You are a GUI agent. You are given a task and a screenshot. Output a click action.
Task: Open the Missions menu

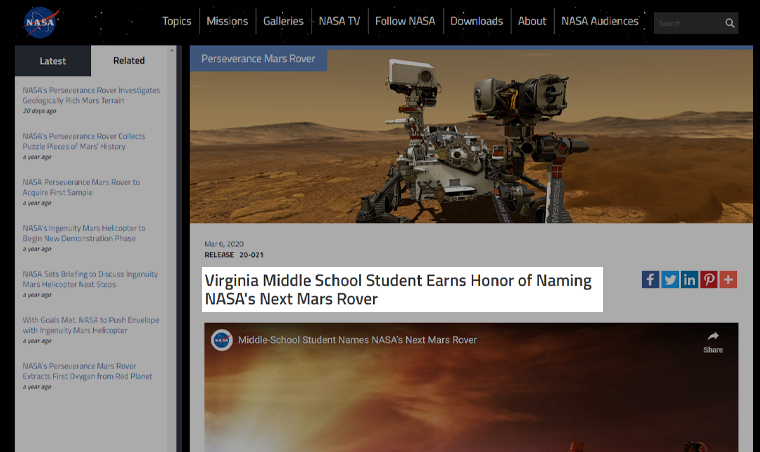(227, 21)
